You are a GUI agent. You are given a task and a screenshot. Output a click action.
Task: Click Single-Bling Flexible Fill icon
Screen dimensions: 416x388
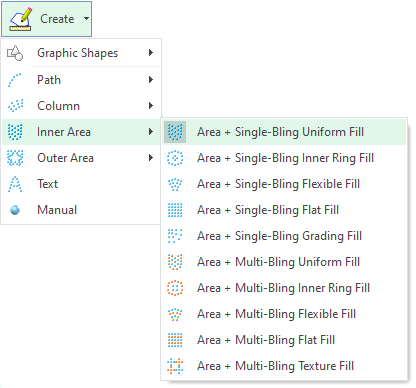175,184
